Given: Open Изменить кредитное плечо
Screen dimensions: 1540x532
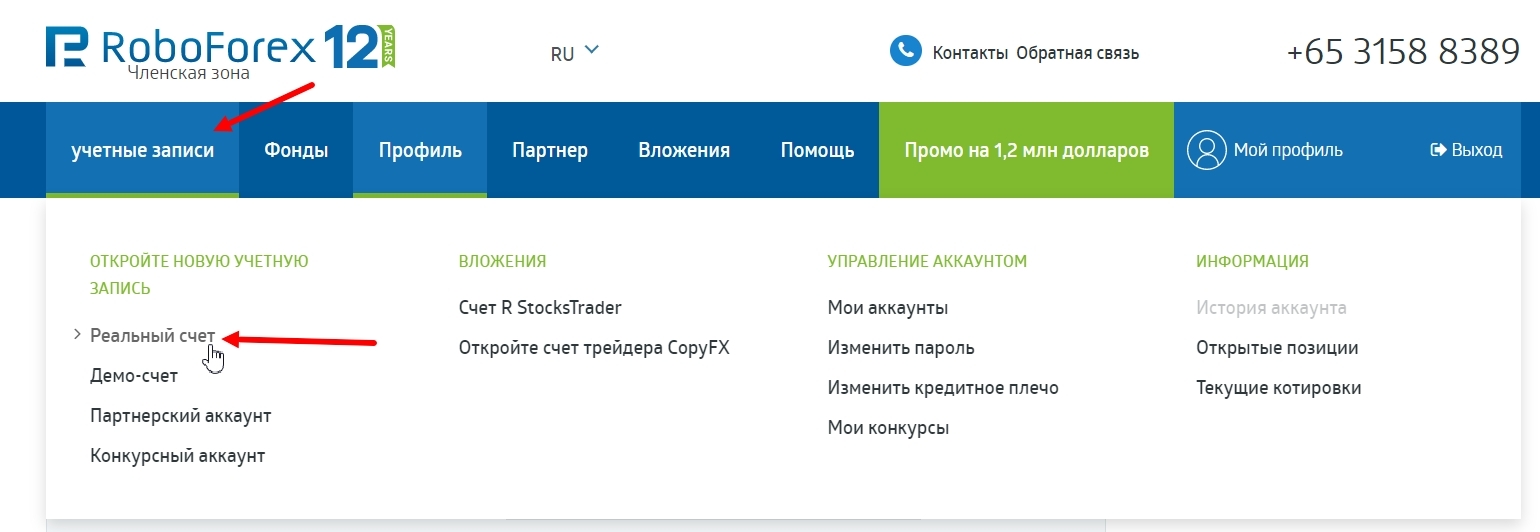Looking at the screenshot, I should pos(943,388).
